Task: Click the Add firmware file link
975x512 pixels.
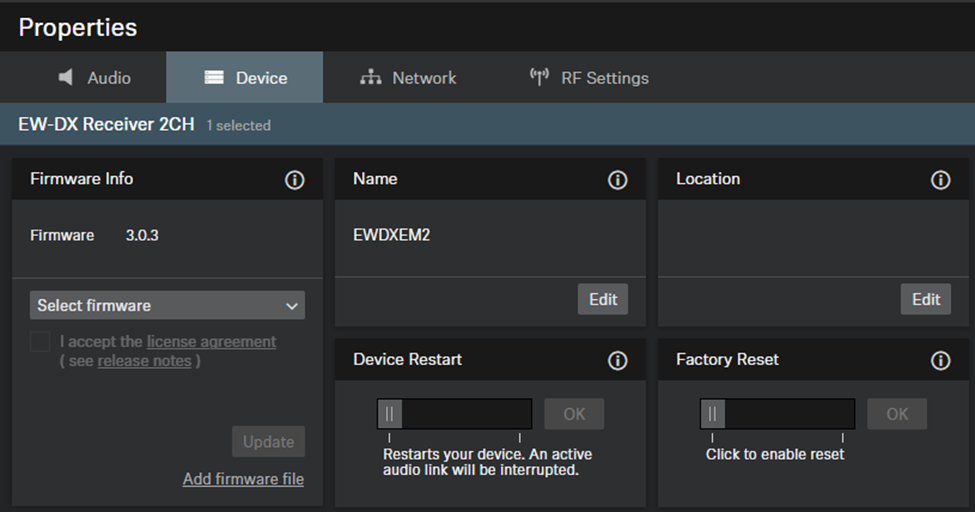Action: click(x=243, y=479)
